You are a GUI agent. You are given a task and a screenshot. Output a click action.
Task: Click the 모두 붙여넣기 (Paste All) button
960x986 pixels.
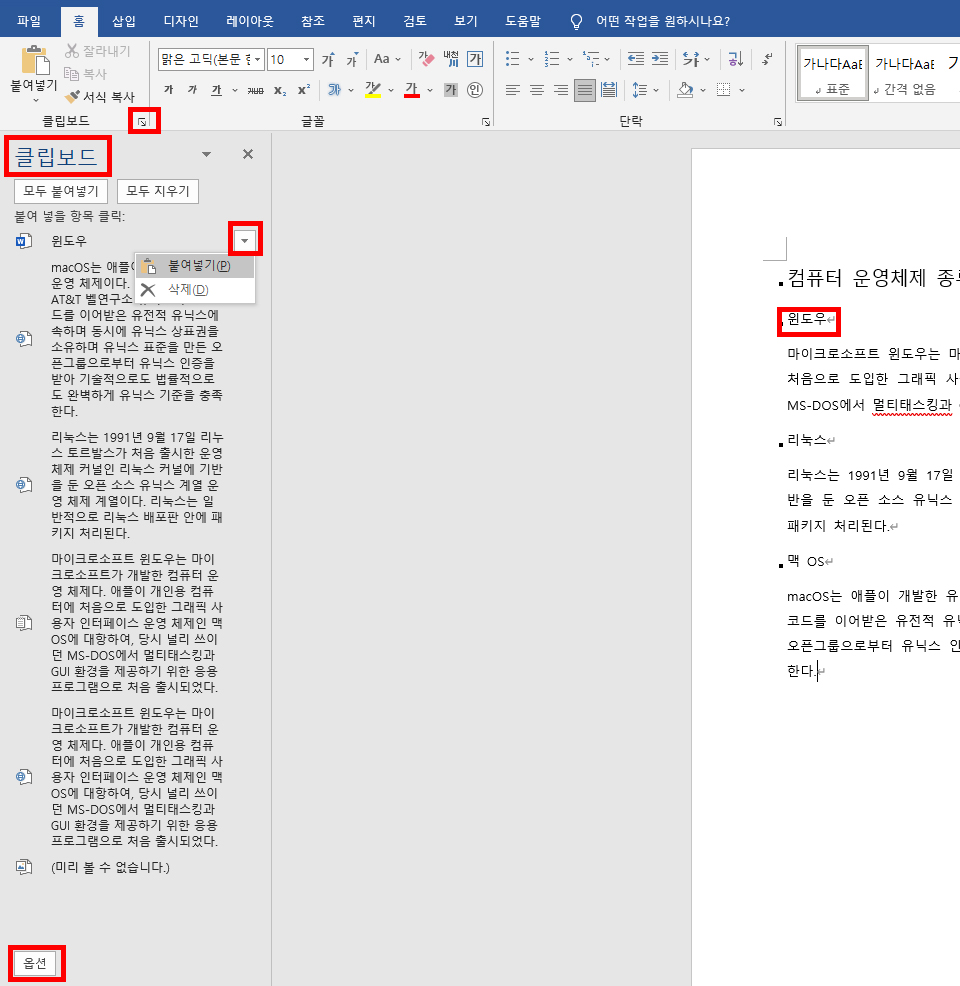61,191
